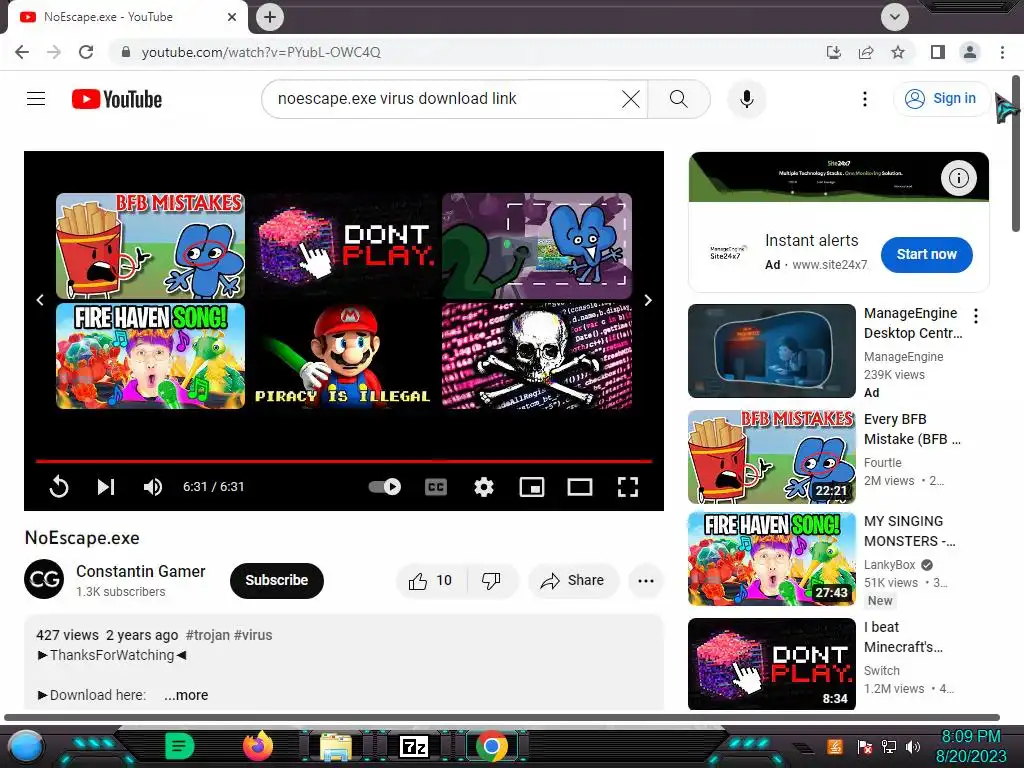Open the Constantin Gamer channel name link
The height and width of the screenshot is (768, 1024).
point(140,571)
